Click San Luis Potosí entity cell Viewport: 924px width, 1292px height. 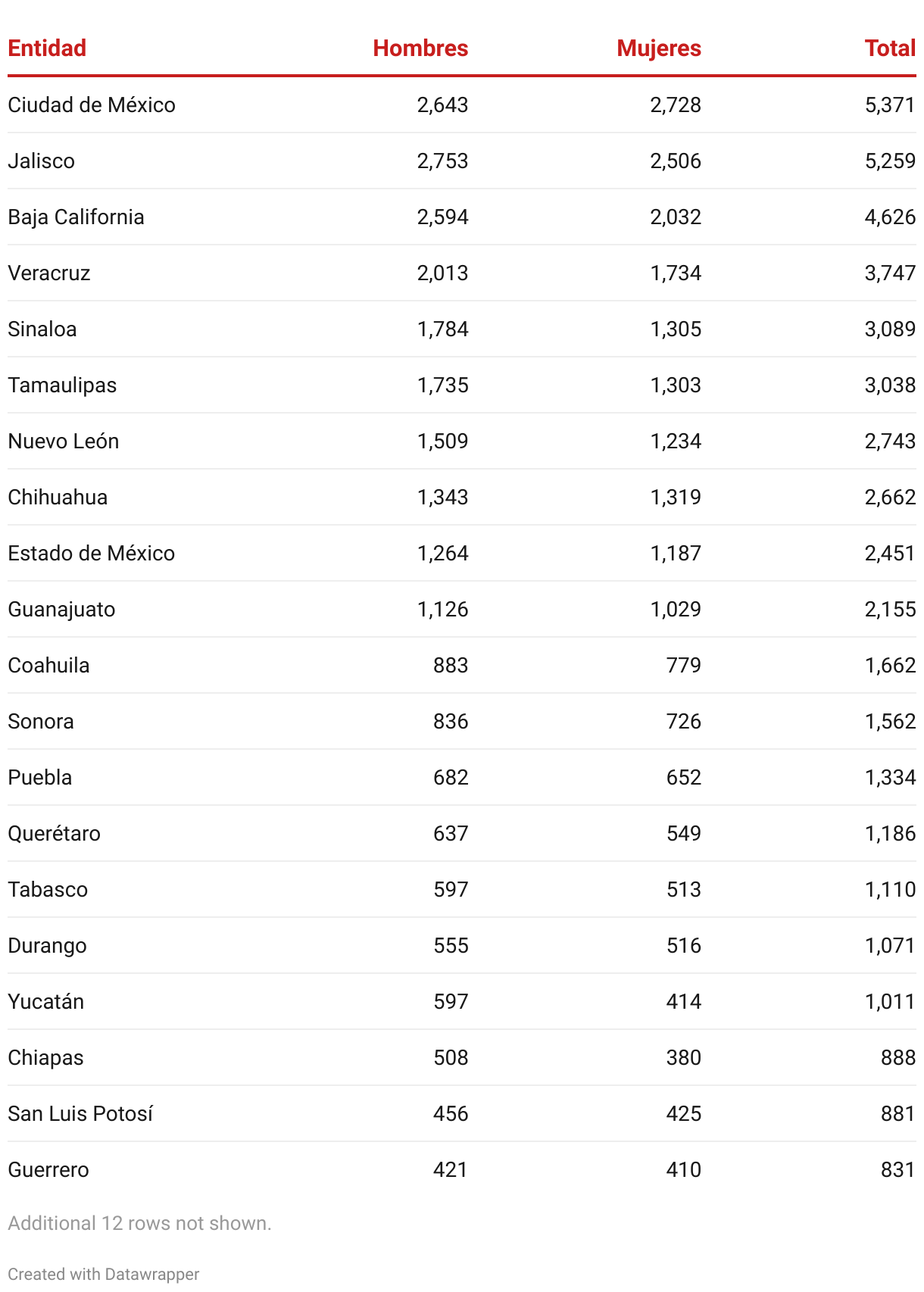click(80, 1113)
